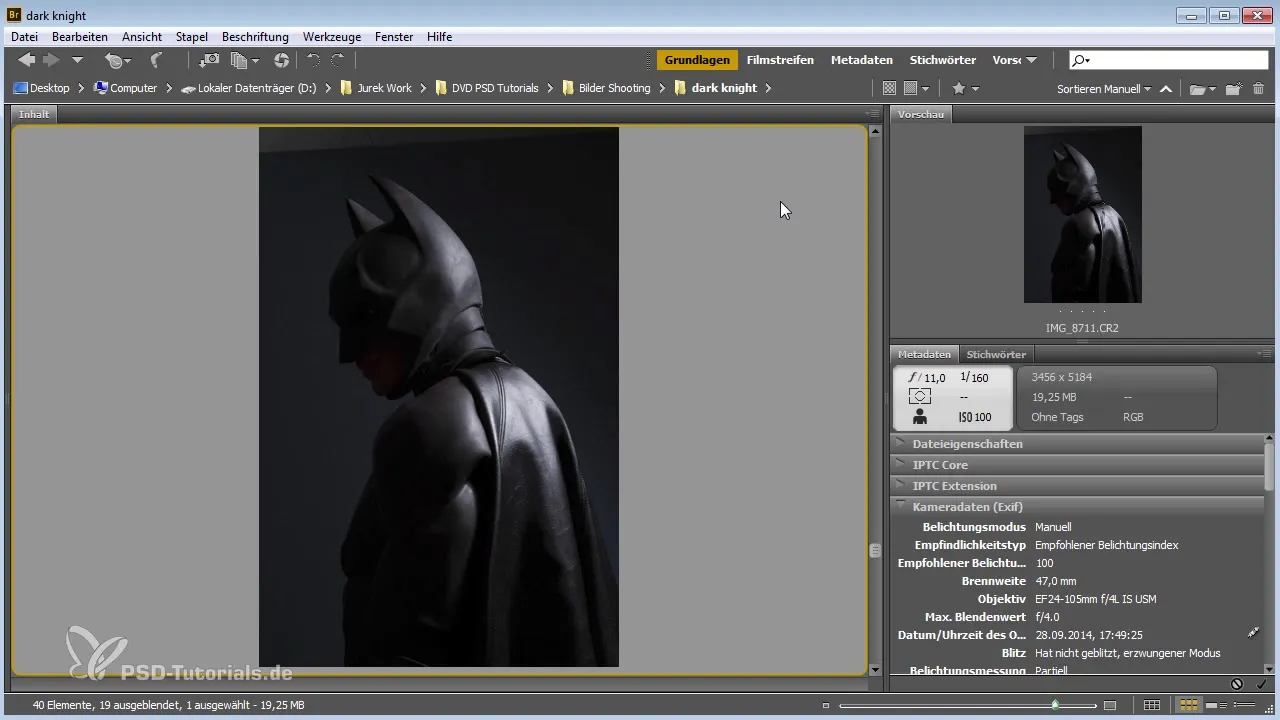
Task: Navigate to Computer in the path bar
Action: [125, 88]
